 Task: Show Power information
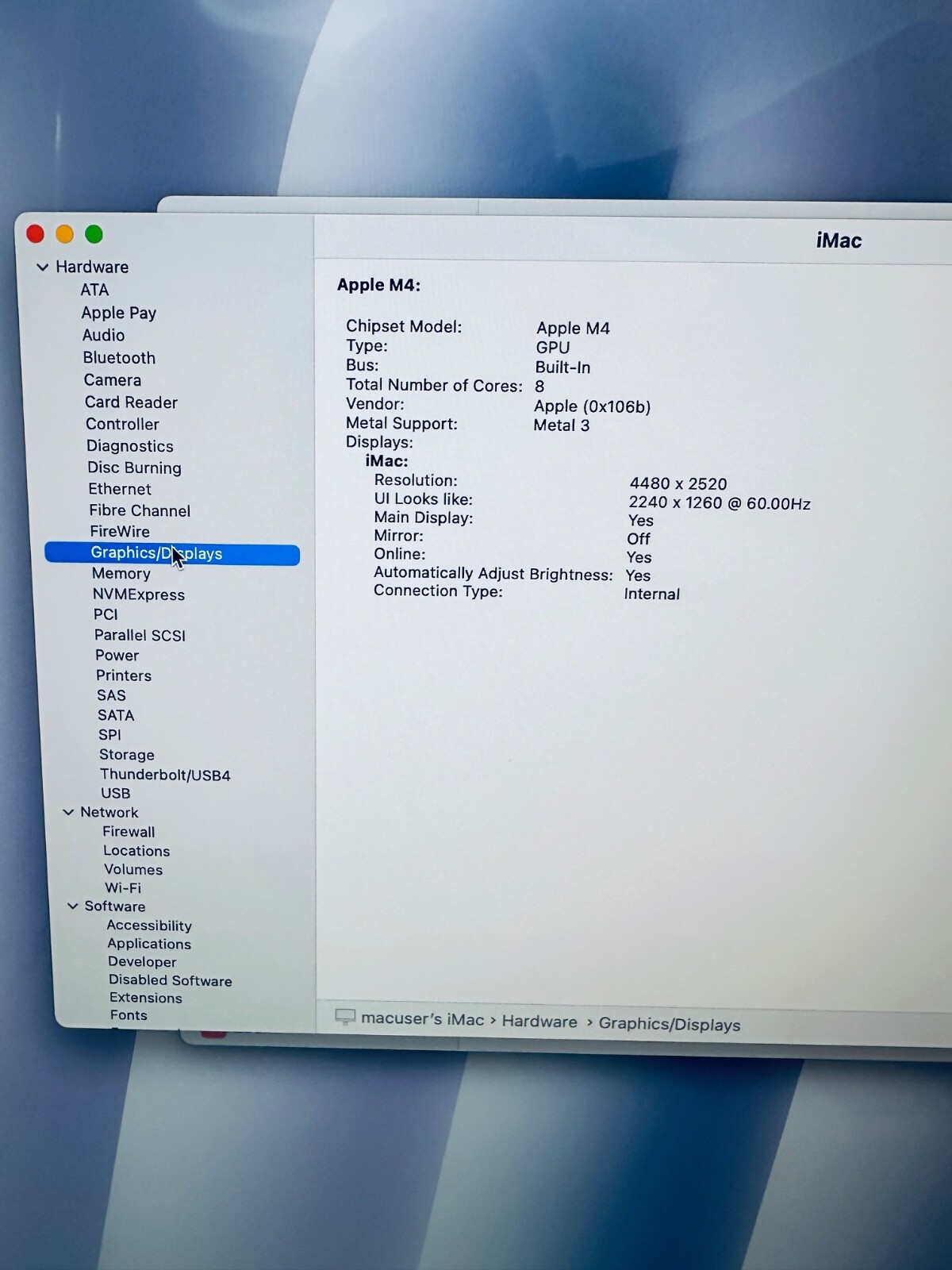(117, 656)
